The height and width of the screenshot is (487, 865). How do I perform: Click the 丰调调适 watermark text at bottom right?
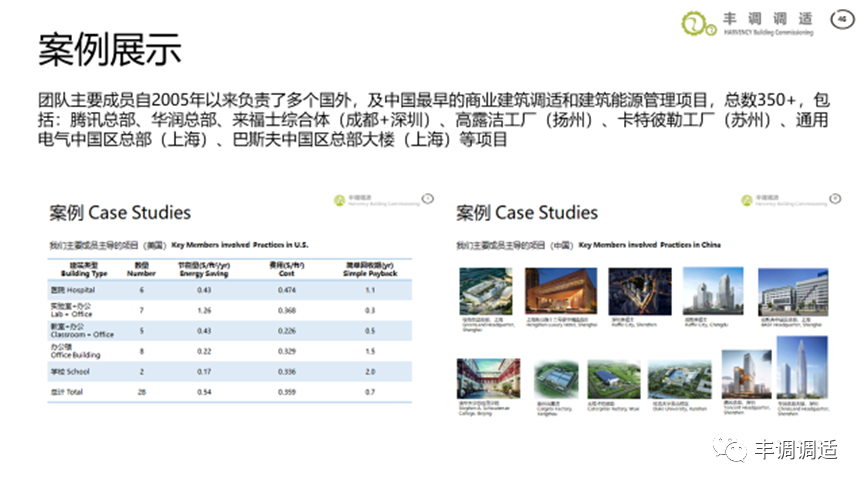tap(795, 451)
